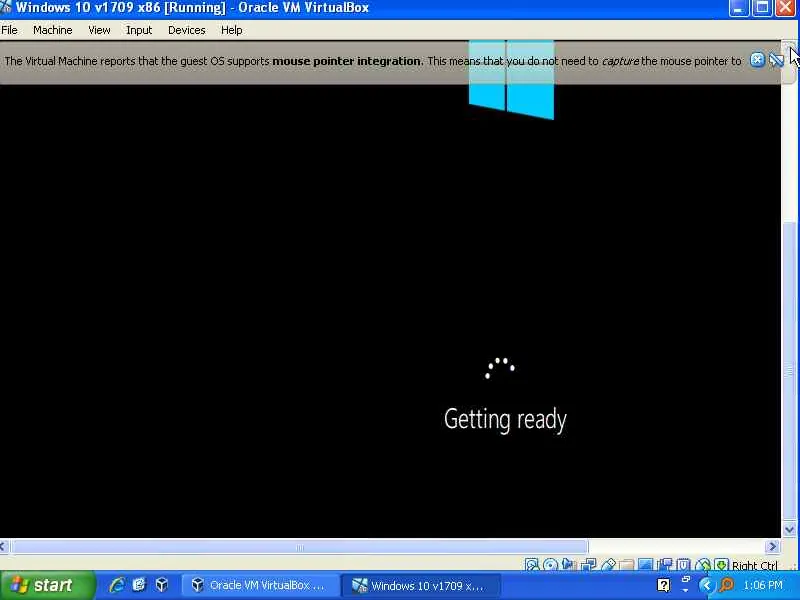The width and height of the screenshot is (800, 600).
Task: Click the don't-show-again icon on the notification bar
Action: [776, 60]
